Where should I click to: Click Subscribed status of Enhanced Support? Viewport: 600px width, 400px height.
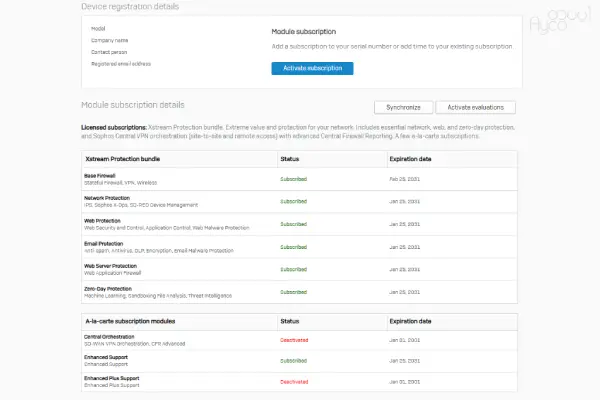click(293, 361)
